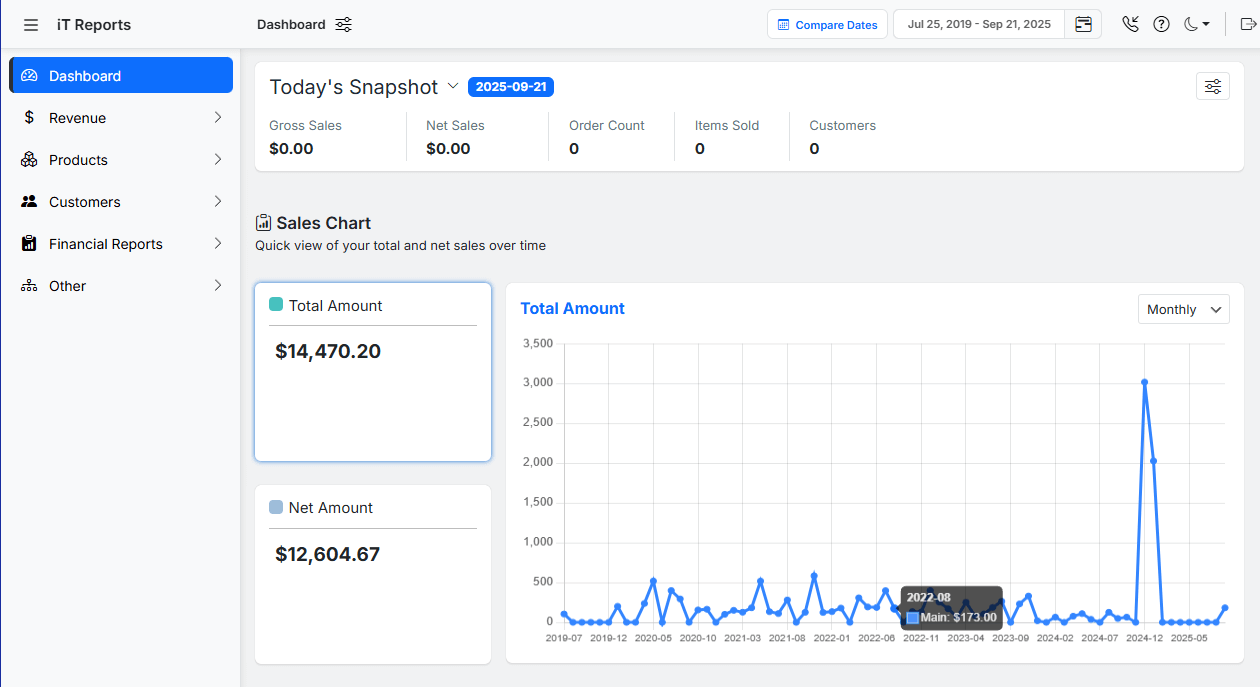
Task: Click the incoming call phone icon
Action: point(1130,25)
